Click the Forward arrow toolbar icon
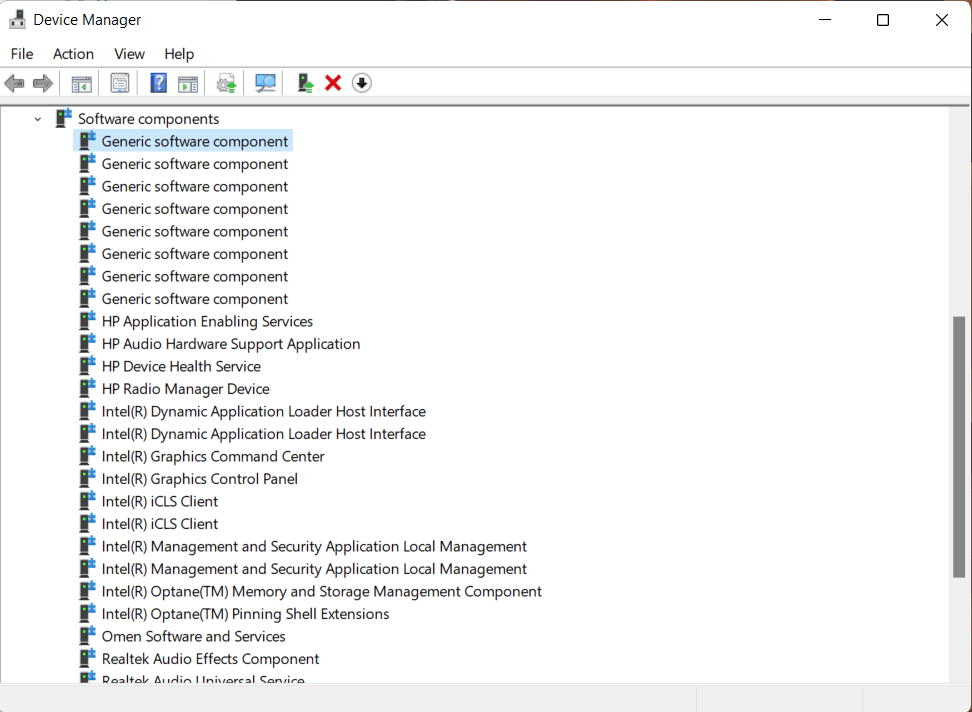Viewport: 972px width, 712px height. (42, 83)
